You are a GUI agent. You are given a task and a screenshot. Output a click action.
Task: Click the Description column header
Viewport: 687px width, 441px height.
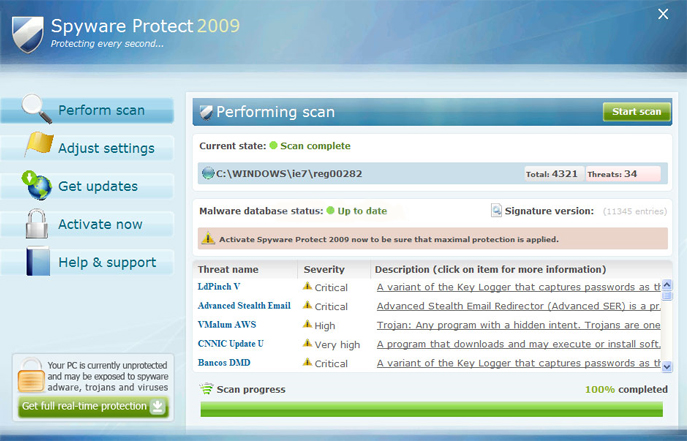[x=490, y=269]
